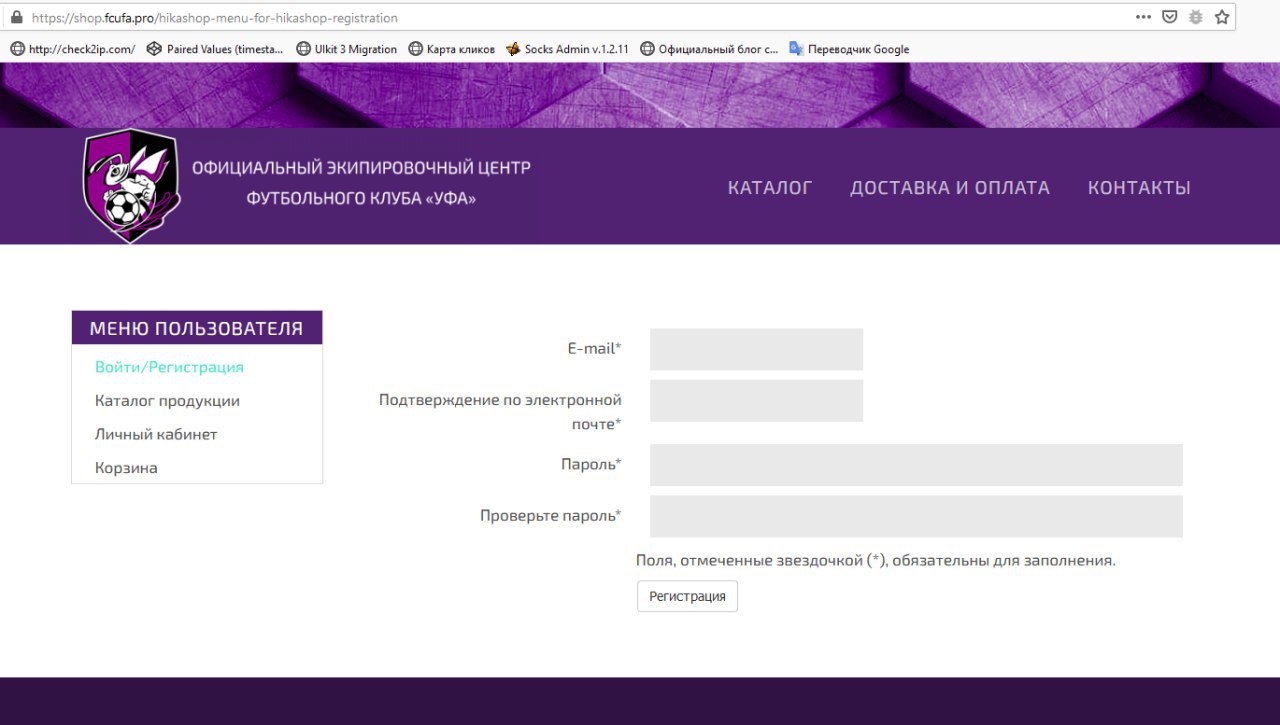Select Личный кабинет in user menu

[x=156, y=435]
